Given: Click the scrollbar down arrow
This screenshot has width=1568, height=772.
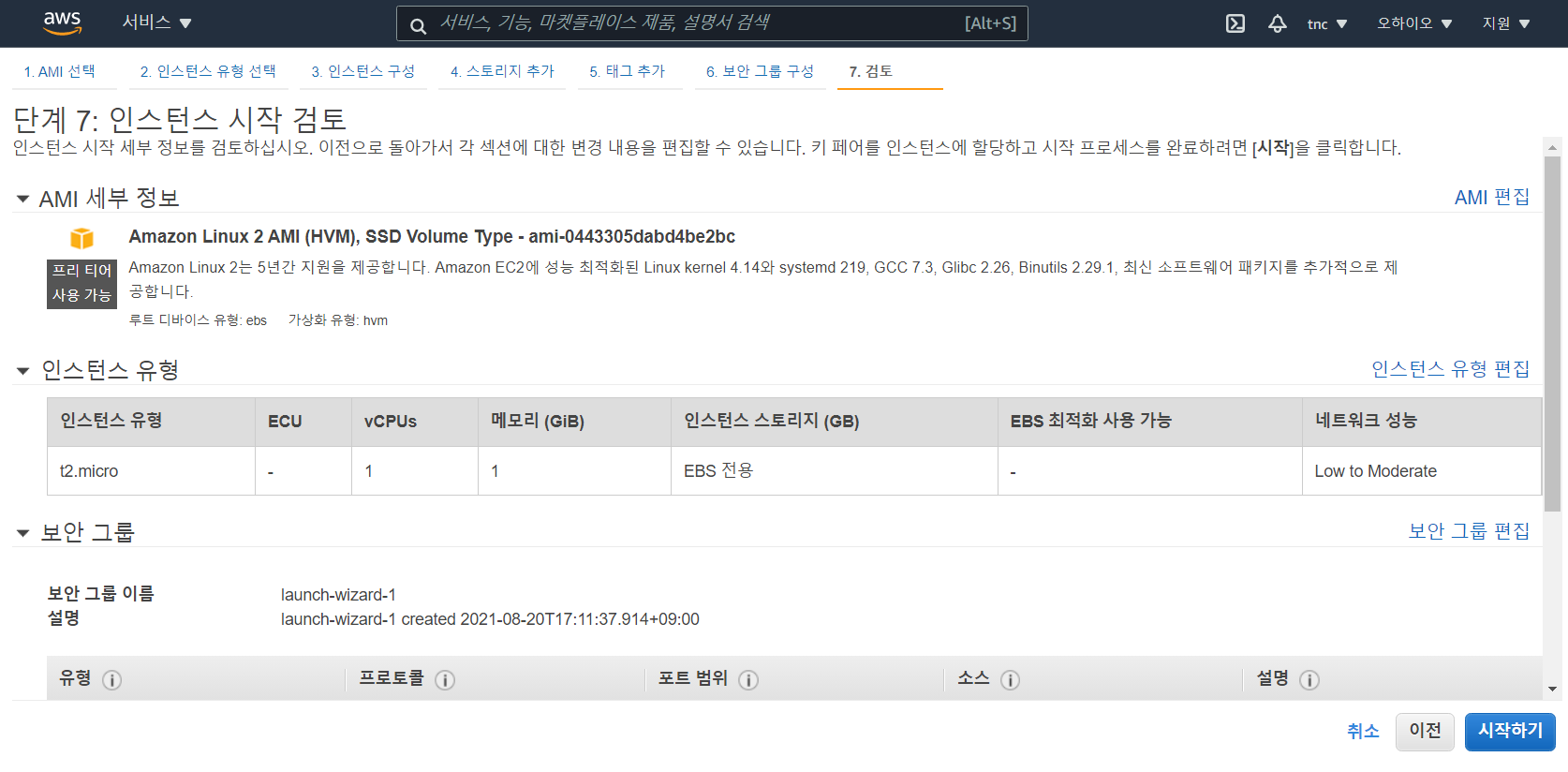Looking at the screenshot, I should click(1552, 690).
